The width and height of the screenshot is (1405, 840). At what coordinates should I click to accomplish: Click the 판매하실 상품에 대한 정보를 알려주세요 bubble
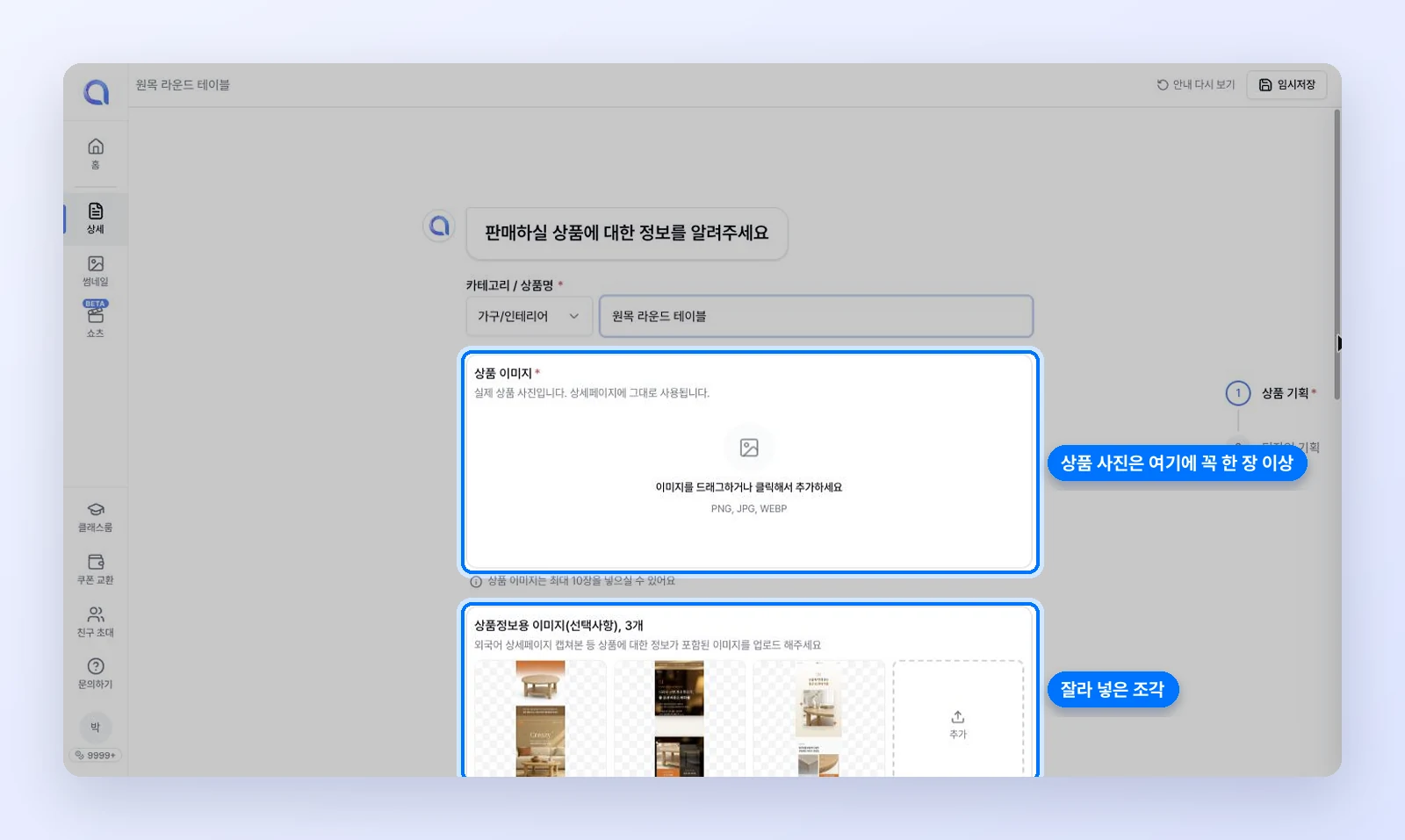pyautogui.click(x=626, y=233)
